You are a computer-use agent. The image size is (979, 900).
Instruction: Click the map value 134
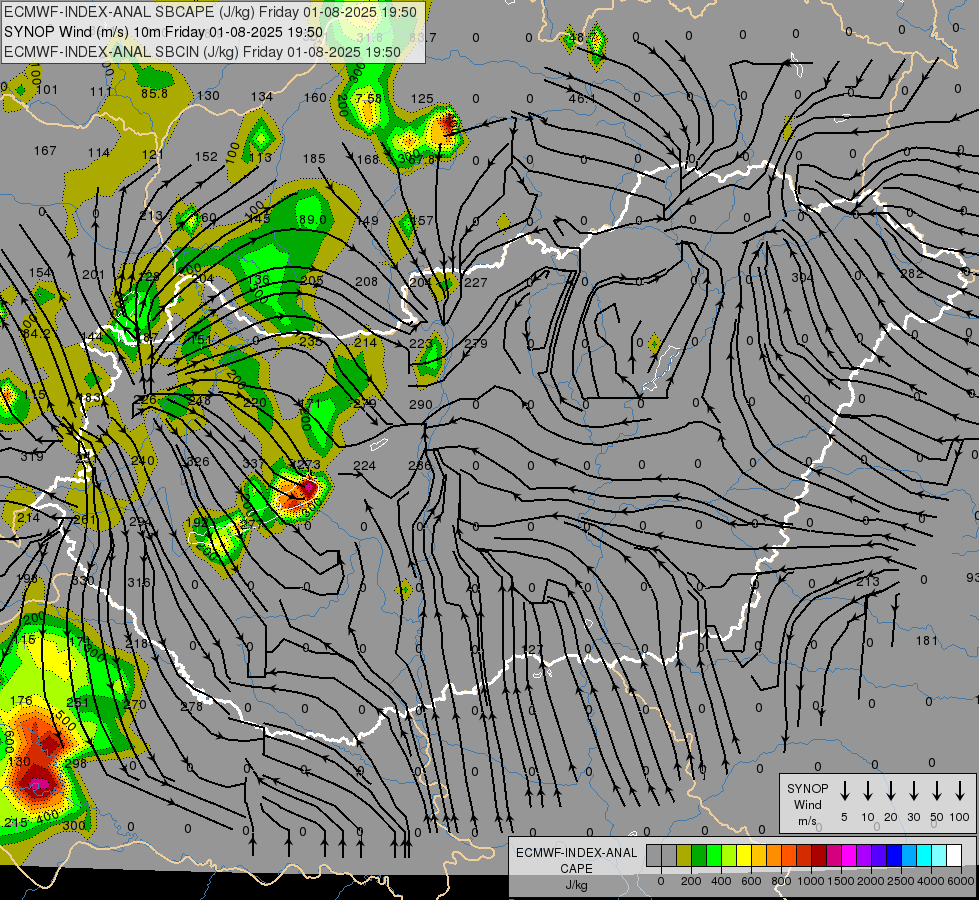262,96
